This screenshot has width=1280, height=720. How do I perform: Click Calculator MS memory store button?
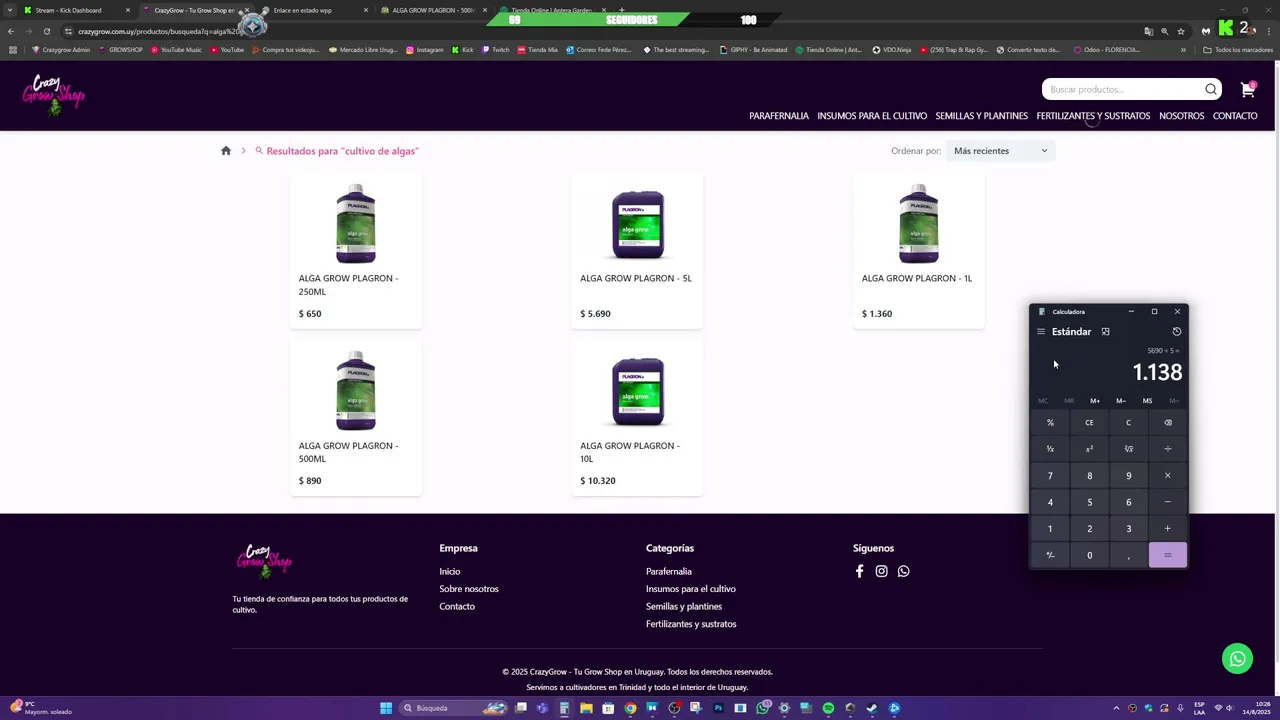point(1147,401)
